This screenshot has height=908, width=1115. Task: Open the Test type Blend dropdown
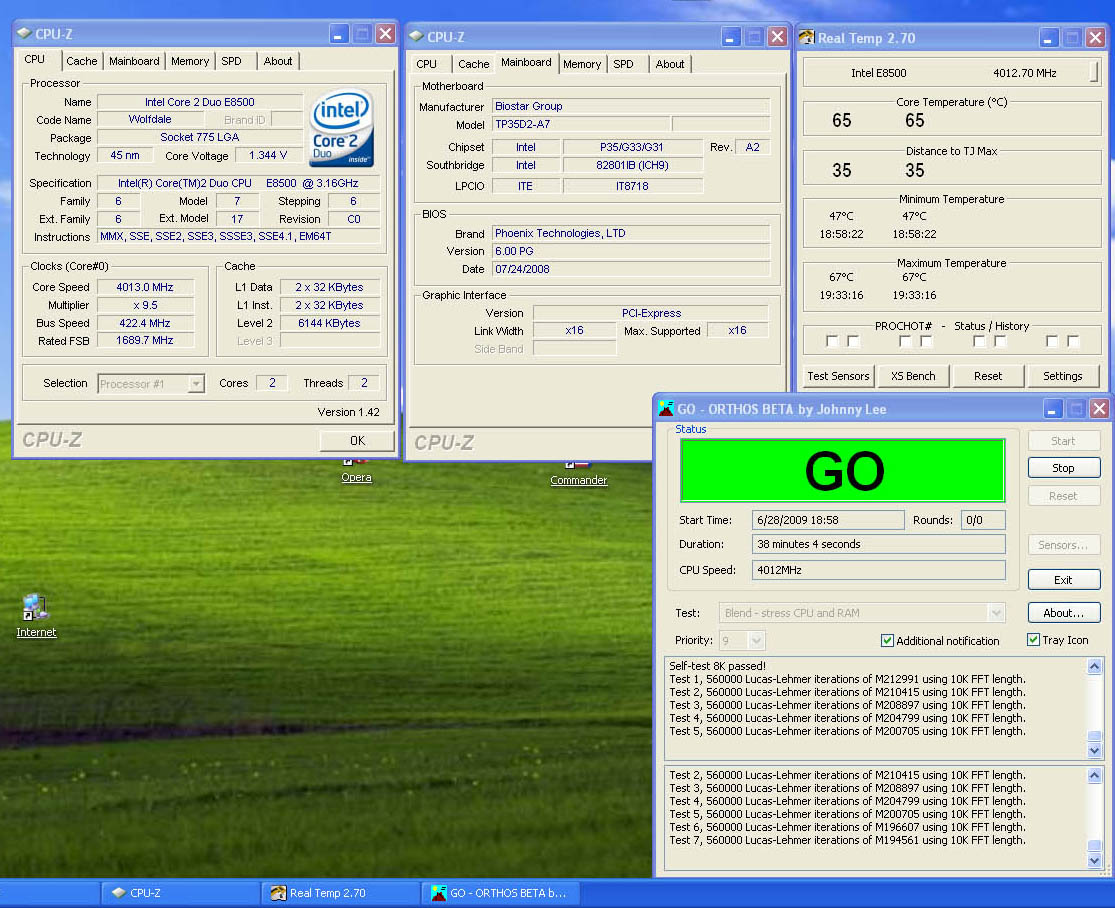click(x=995, y=613)
